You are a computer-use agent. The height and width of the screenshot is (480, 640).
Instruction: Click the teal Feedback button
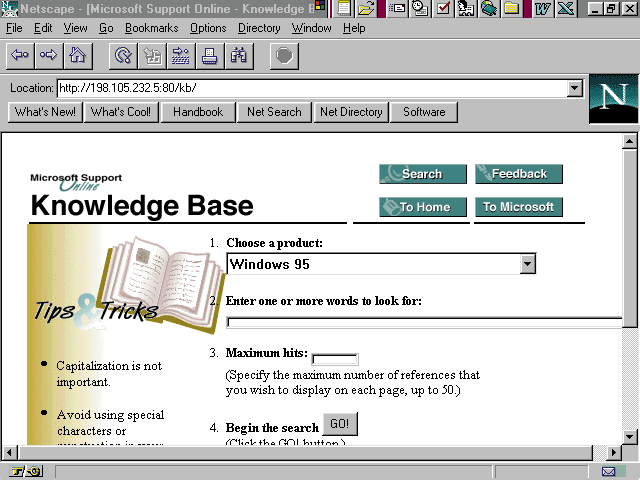point(519,174)
